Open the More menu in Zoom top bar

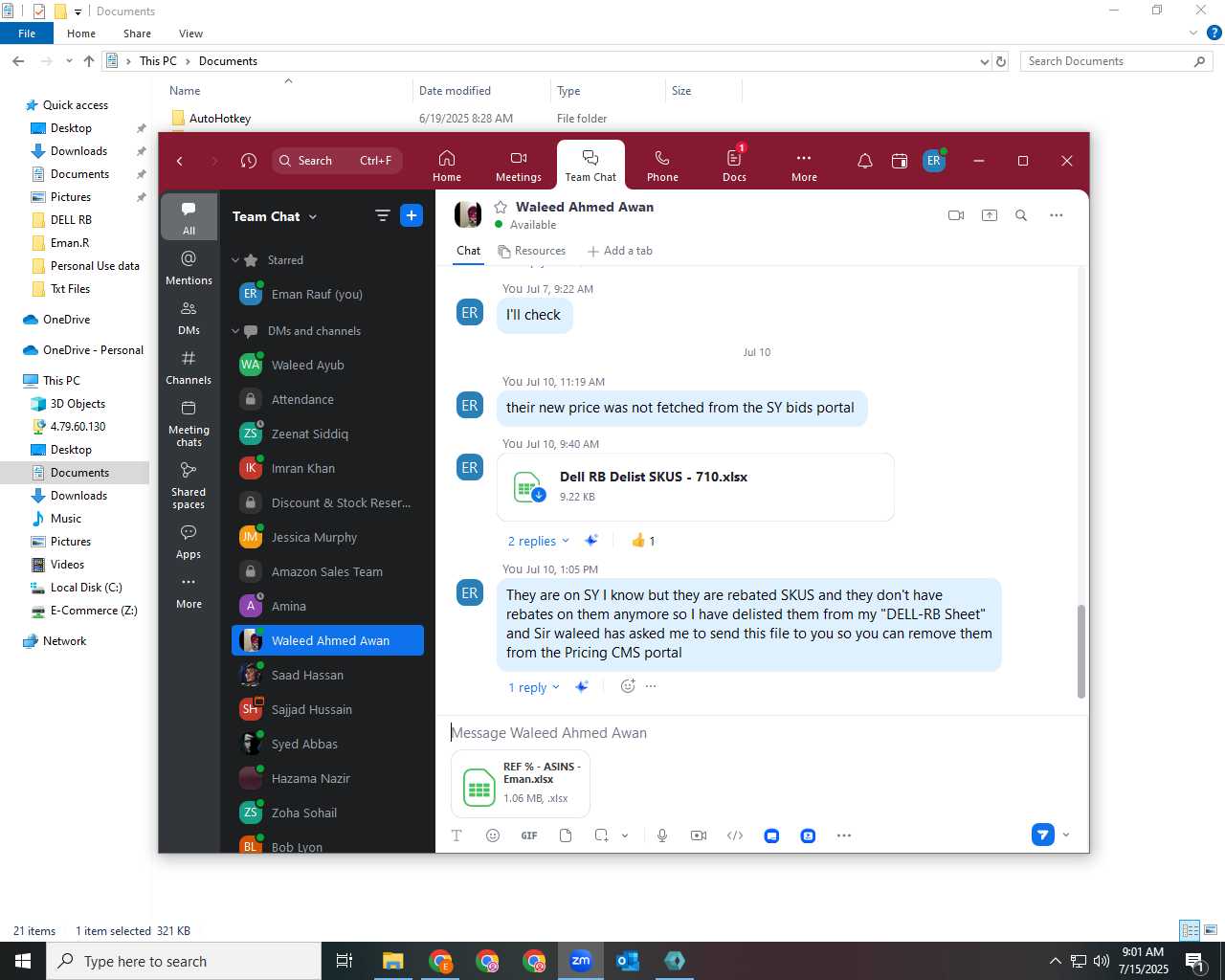(804, 166)
